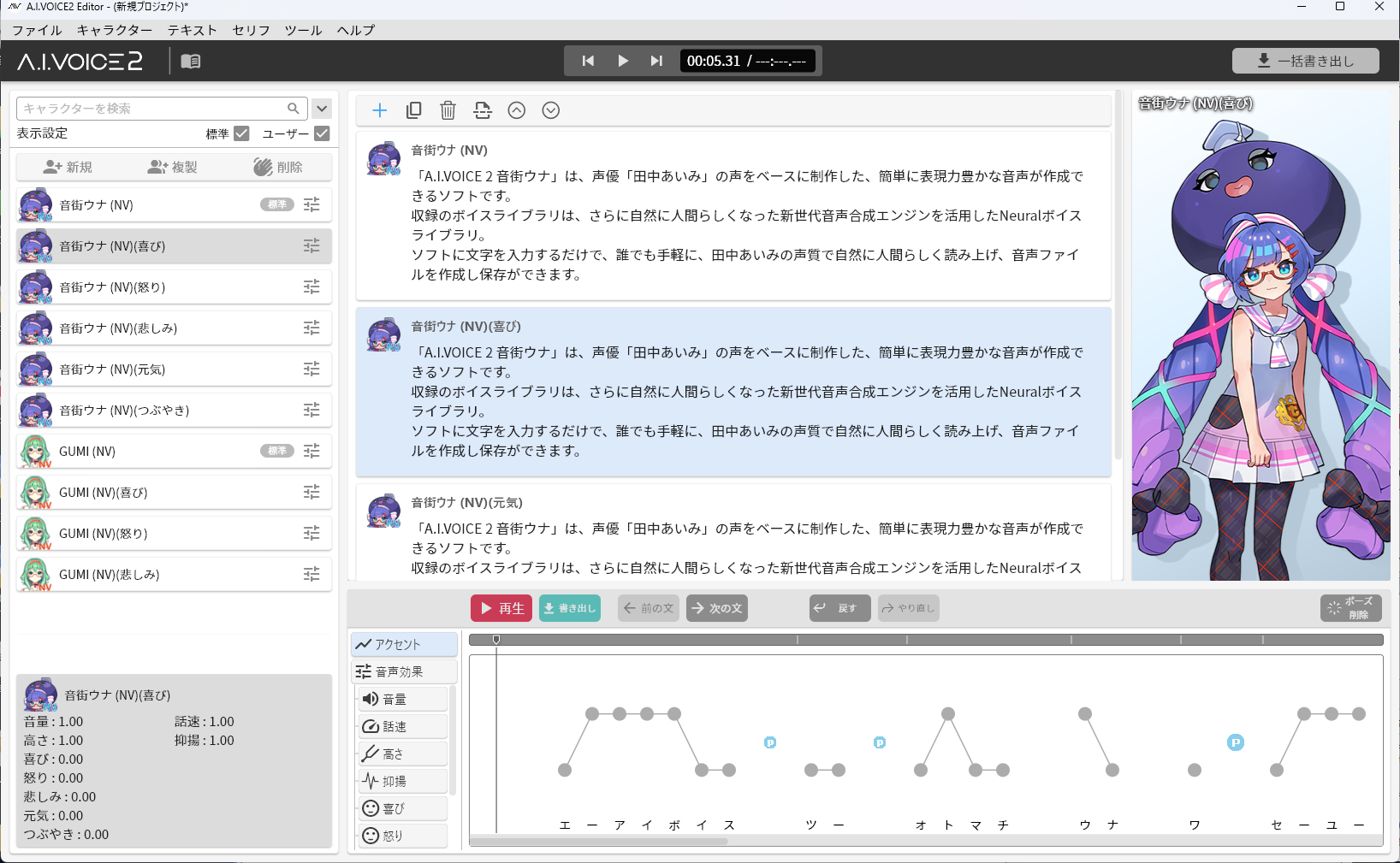1400x863 pixels.
Task: Click the highlighted pause marker before セーユー
Action: [1236, 742]
